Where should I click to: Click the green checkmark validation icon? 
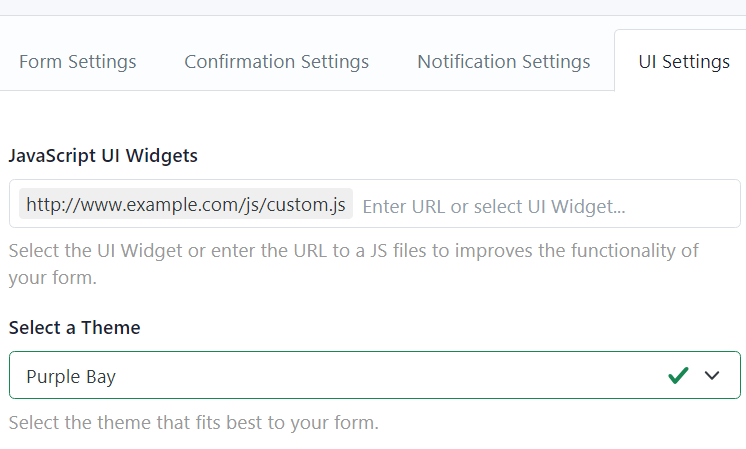(678, 376)
